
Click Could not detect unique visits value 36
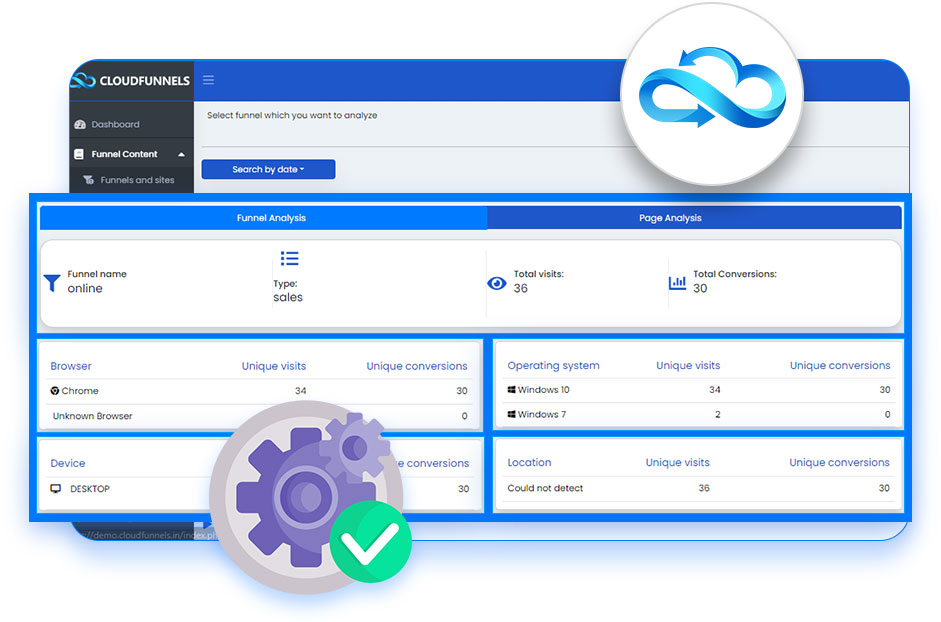point(704,489)
